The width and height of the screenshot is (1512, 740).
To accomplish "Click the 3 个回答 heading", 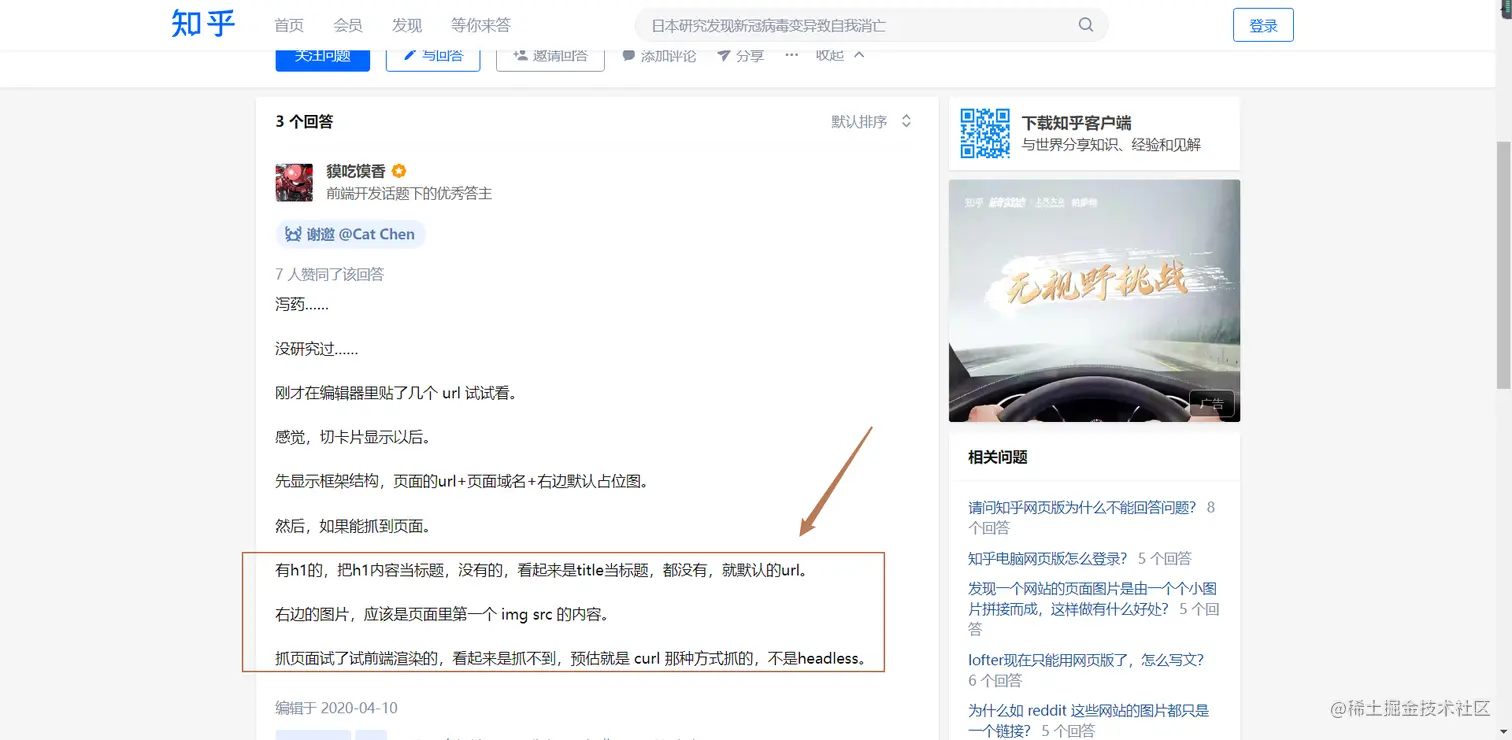I will (x=304, y=122).
